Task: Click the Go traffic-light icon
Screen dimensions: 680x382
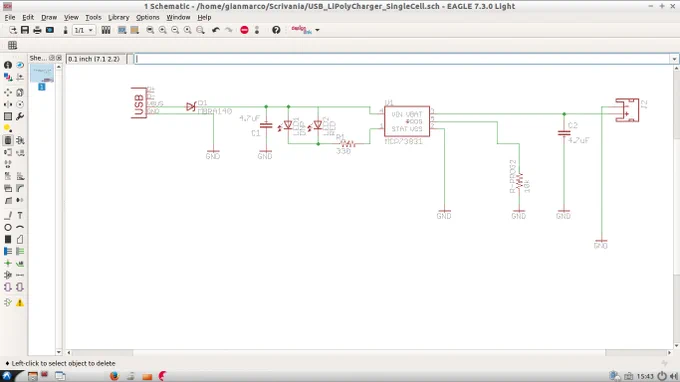Action: 257,30
